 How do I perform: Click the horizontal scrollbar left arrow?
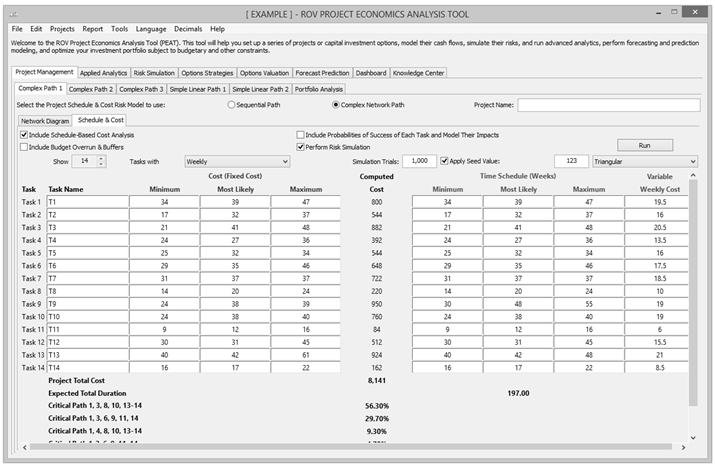[25, 448]
